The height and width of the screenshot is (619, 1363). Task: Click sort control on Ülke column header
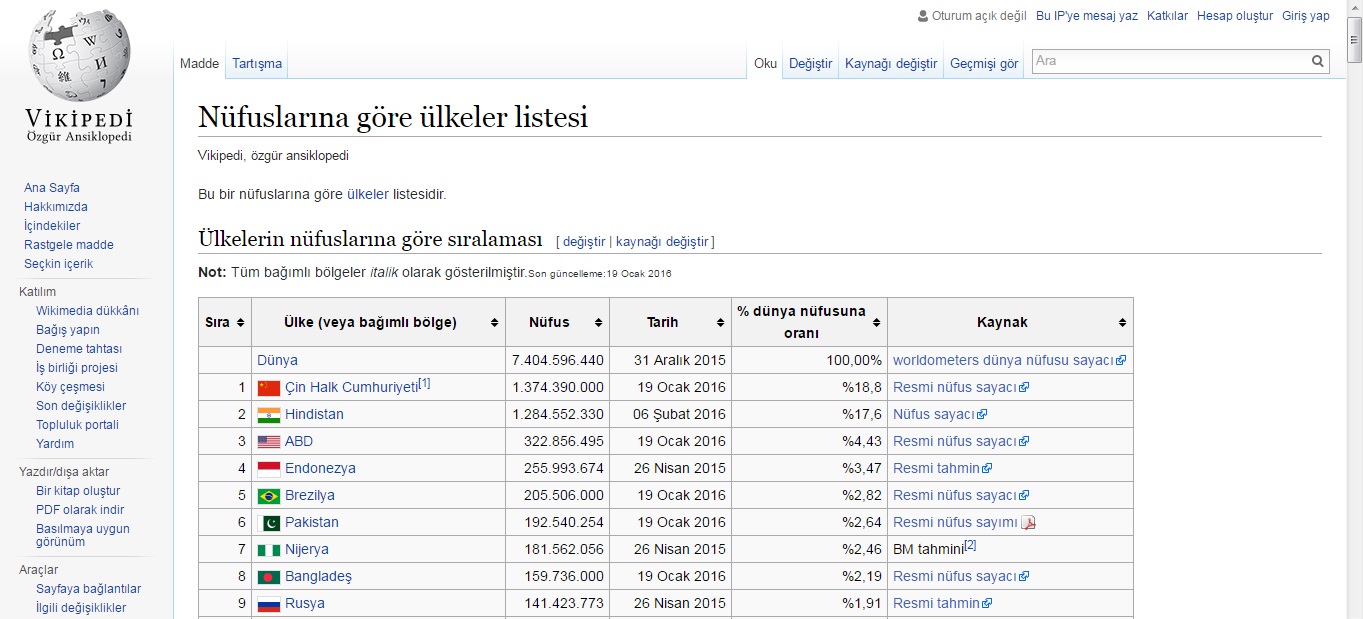494,322
